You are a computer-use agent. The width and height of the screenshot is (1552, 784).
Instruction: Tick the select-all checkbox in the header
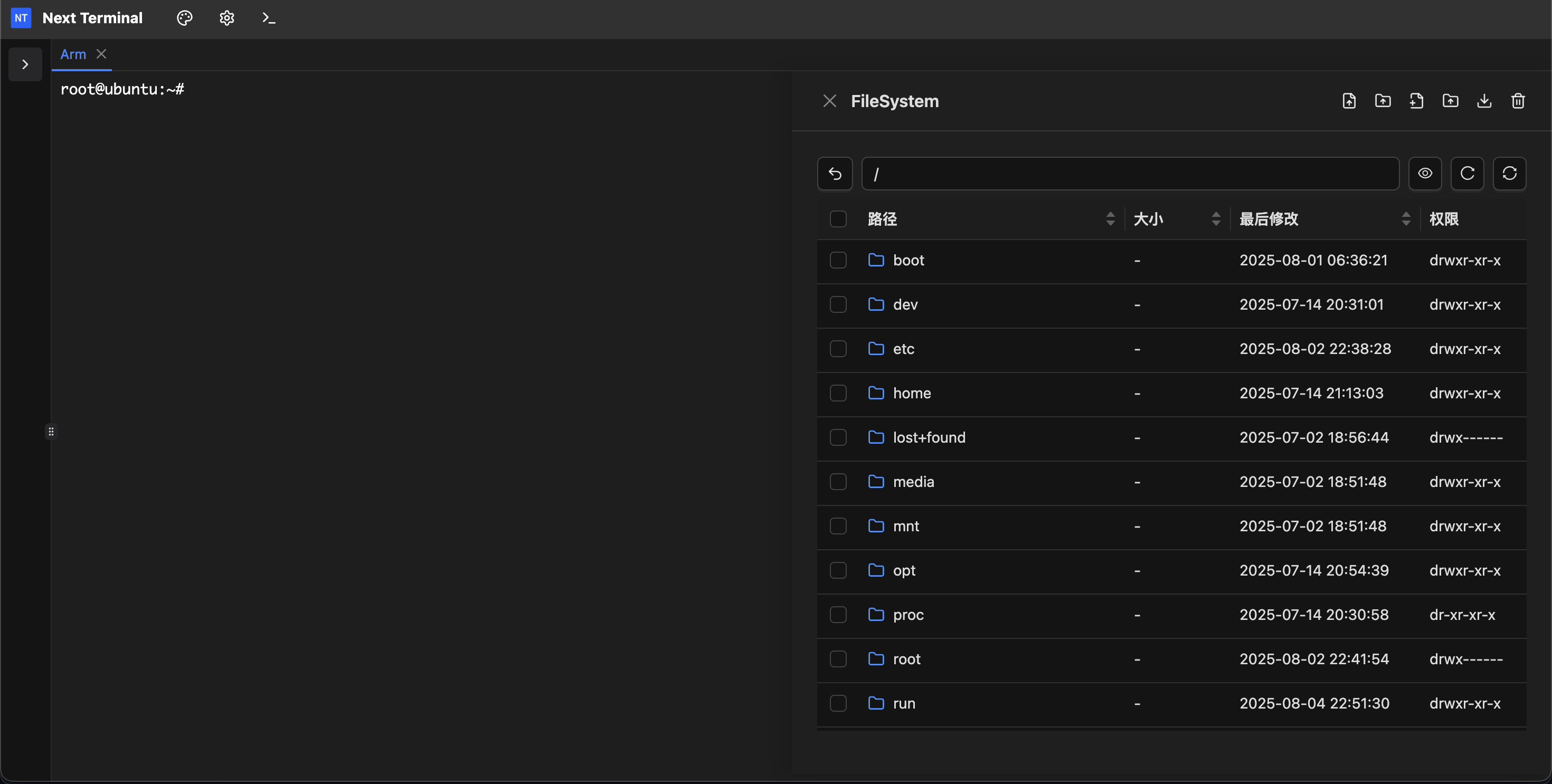[838, 218]
